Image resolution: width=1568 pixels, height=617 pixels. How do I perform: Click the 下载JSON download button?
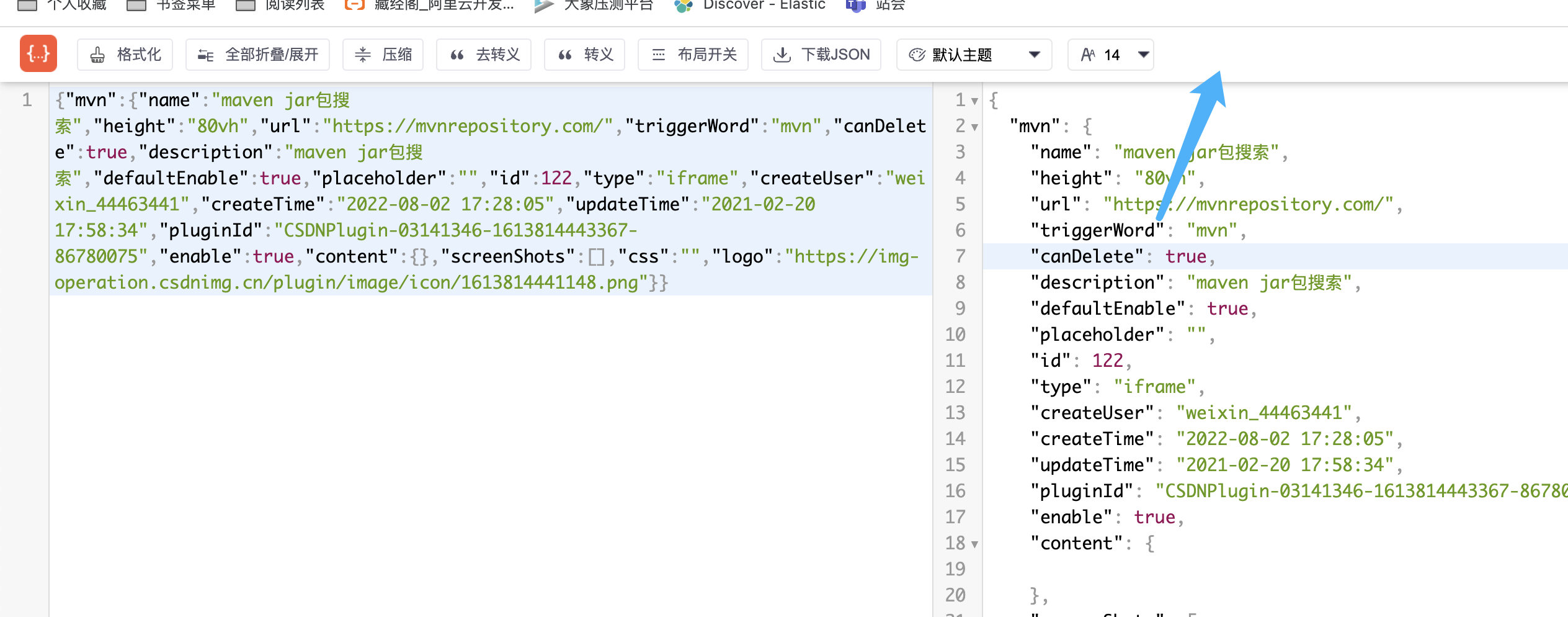[x=821, y=55]
